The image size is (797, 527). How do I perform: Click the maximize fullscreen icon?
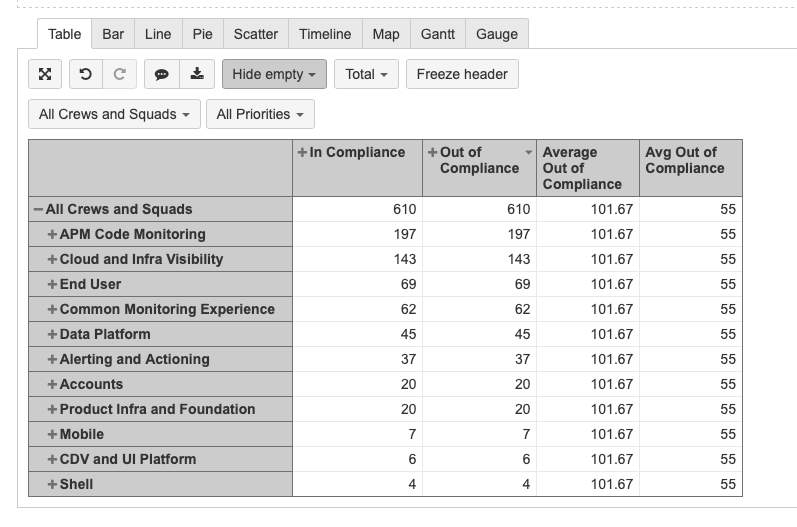pos(45,74)
